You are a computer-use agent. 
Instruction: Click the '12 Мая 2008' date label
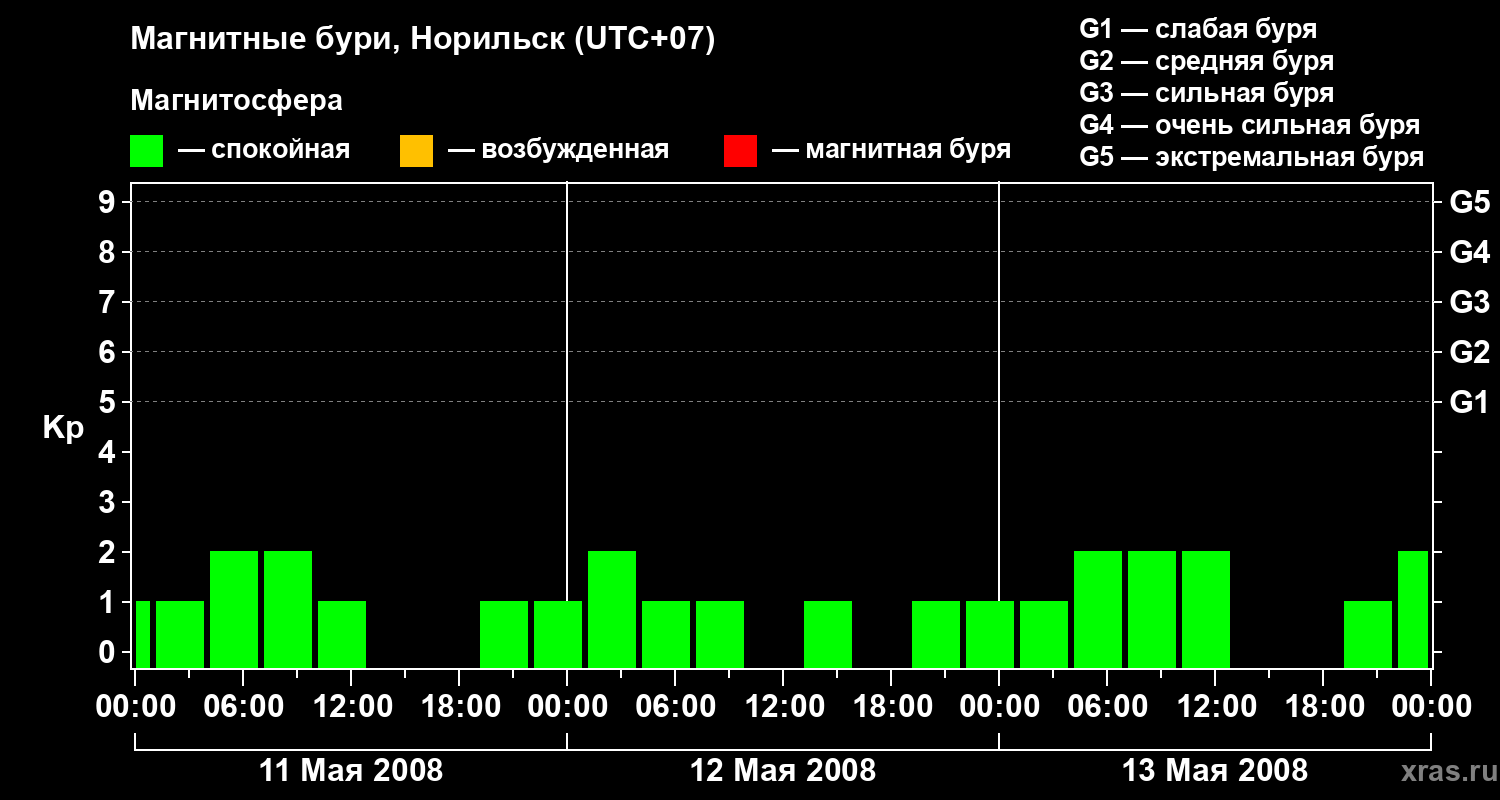click(783, 771)
